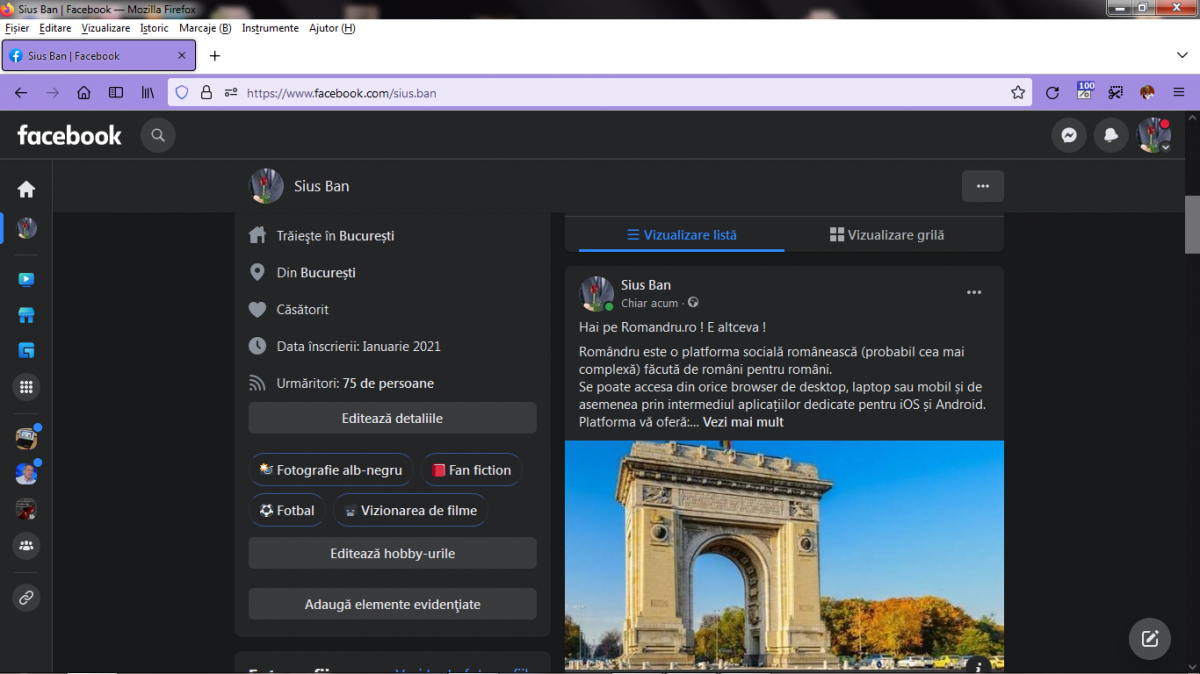Image resolution: width=1200 pixels, height=674 pixels.
Task: Click the Facebook search magnifier icon
Action: (x=158, y=135)
